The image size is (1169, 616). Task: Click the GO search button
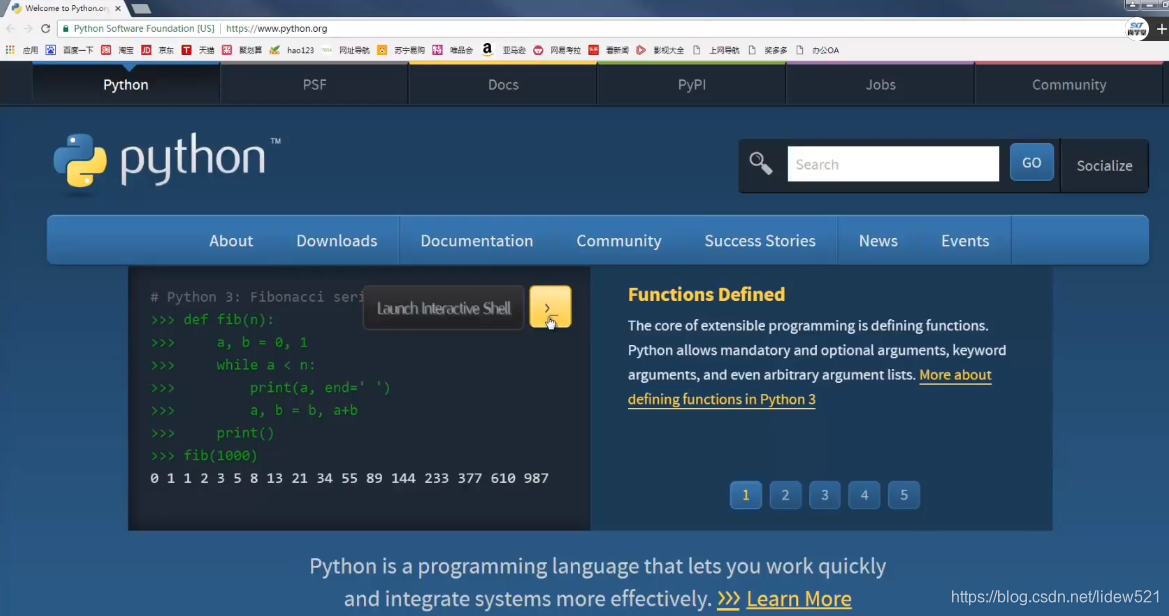1032,163
